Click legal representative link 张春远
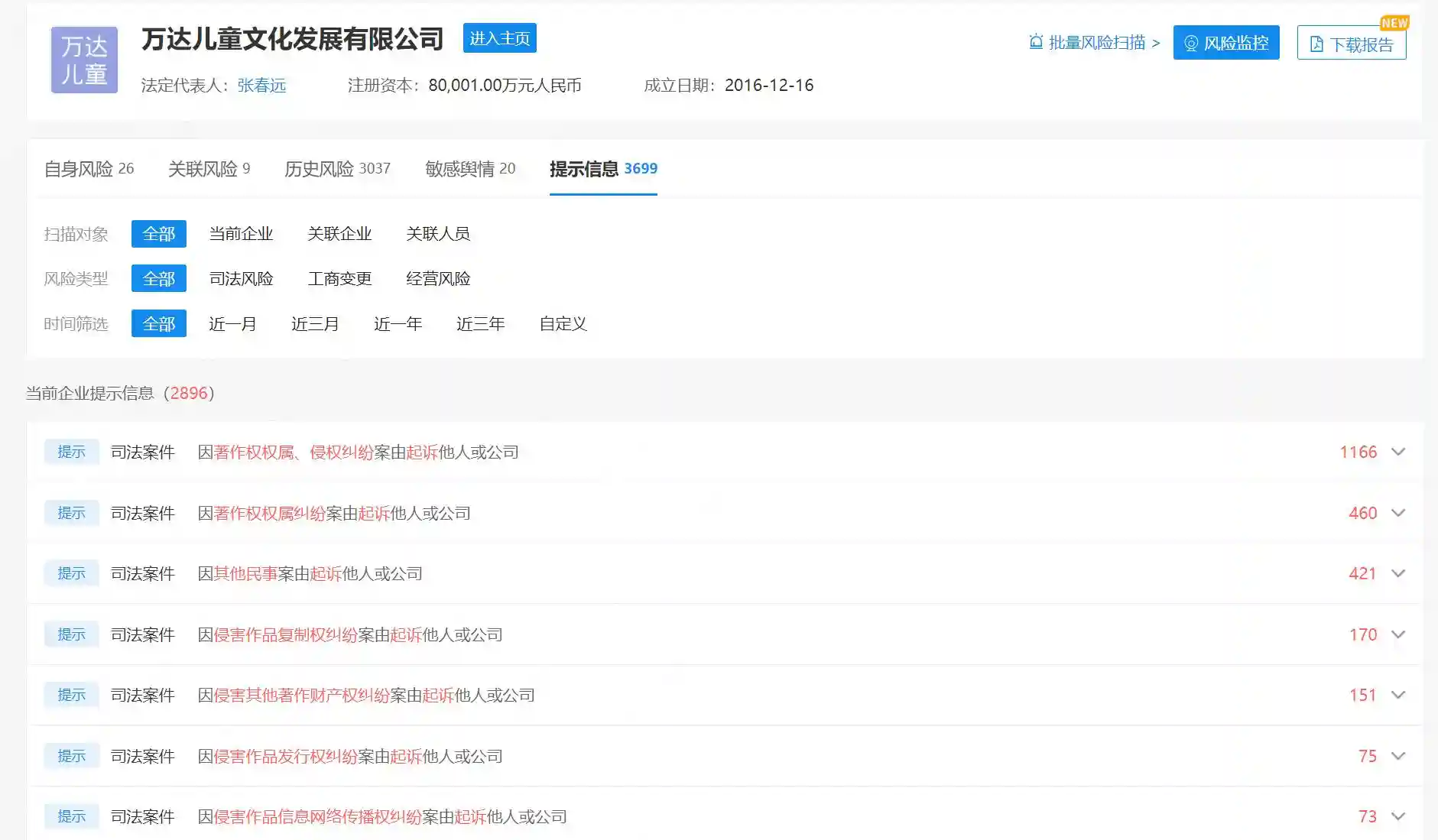 pos(261,86)
